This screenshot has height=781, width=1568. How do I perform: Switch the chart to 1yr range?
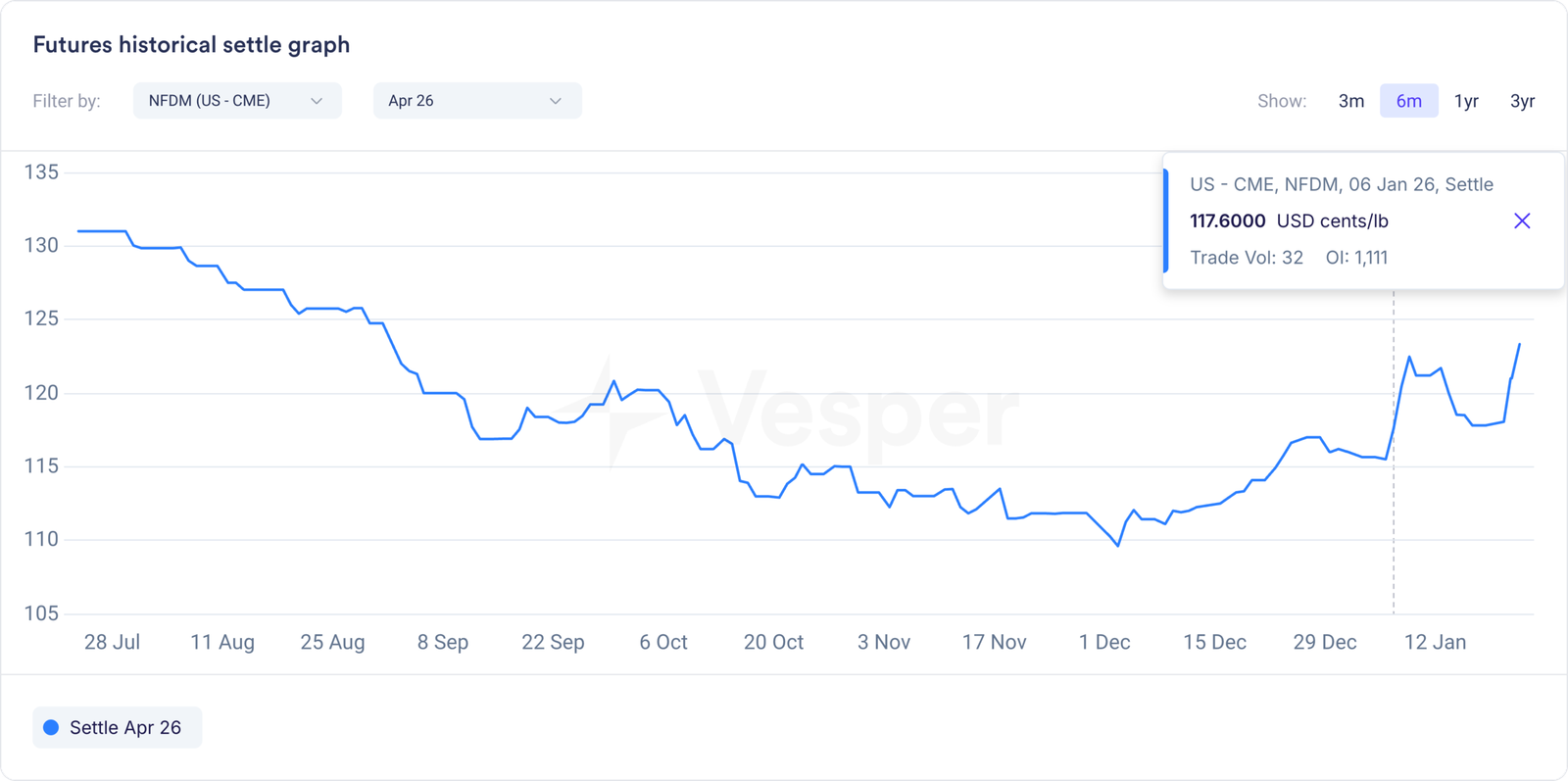pos(1466,101)
